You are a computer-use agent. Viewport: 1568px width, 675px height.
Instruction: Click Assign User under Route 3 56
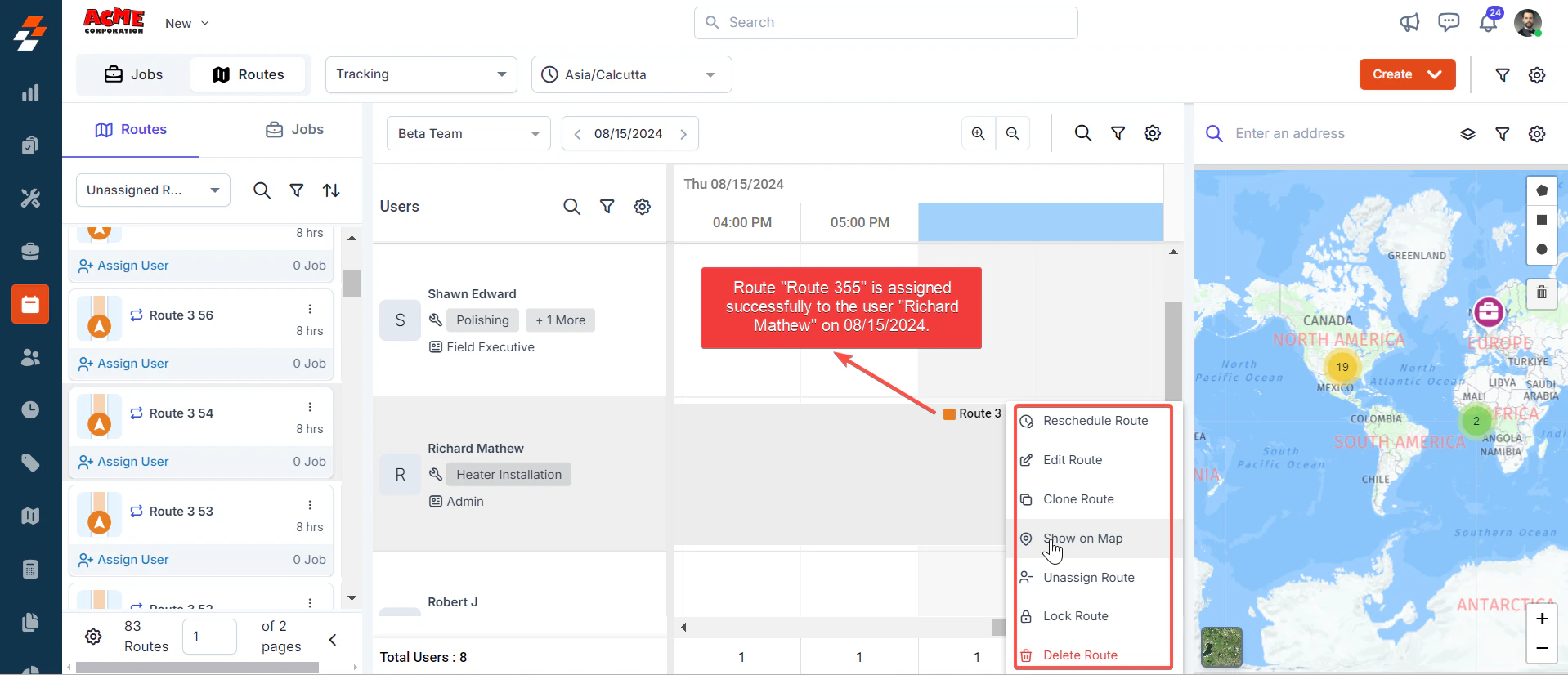pos(123,364)
